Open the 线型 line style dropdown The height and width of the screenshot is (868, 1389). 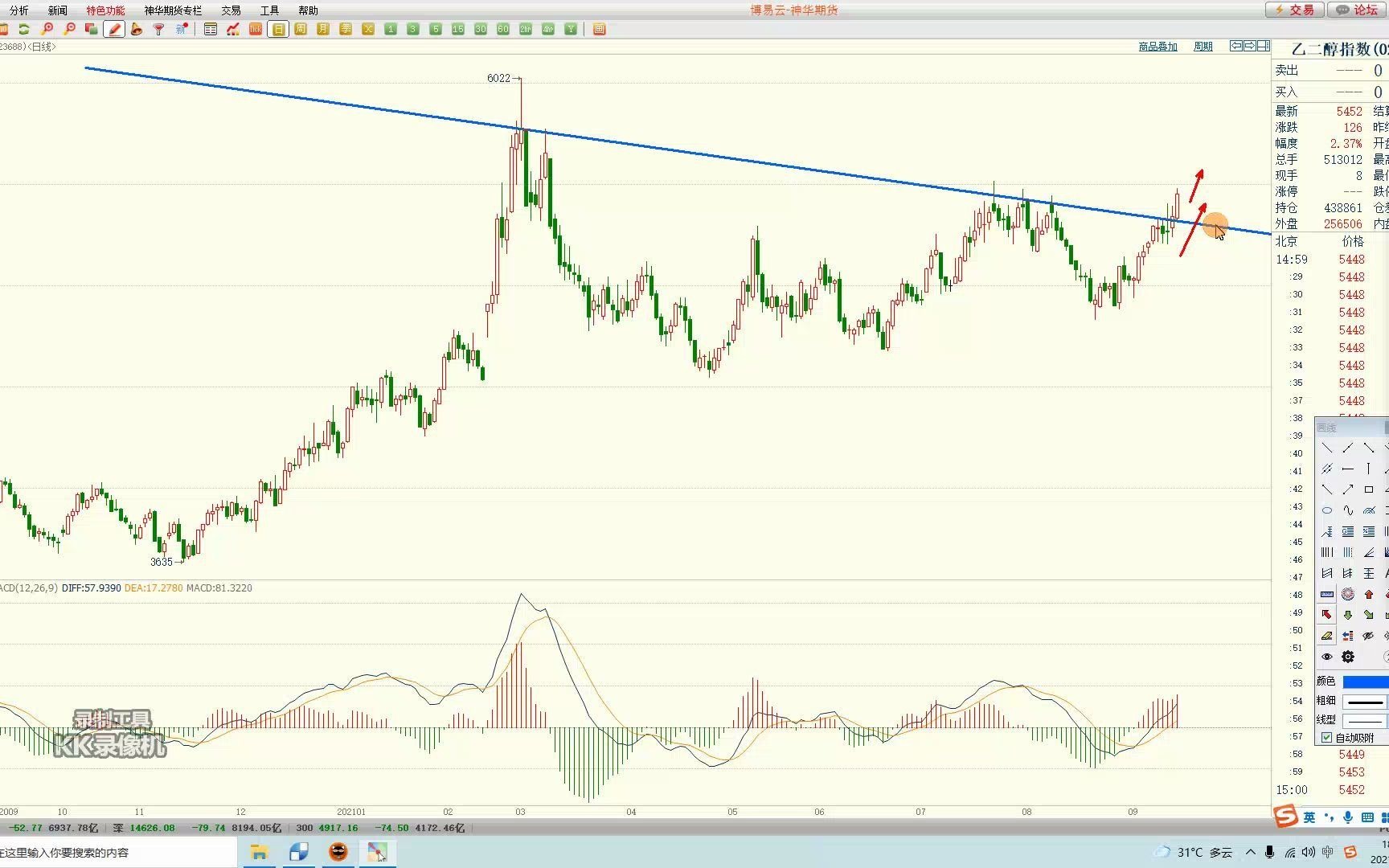coord(1366,720)
